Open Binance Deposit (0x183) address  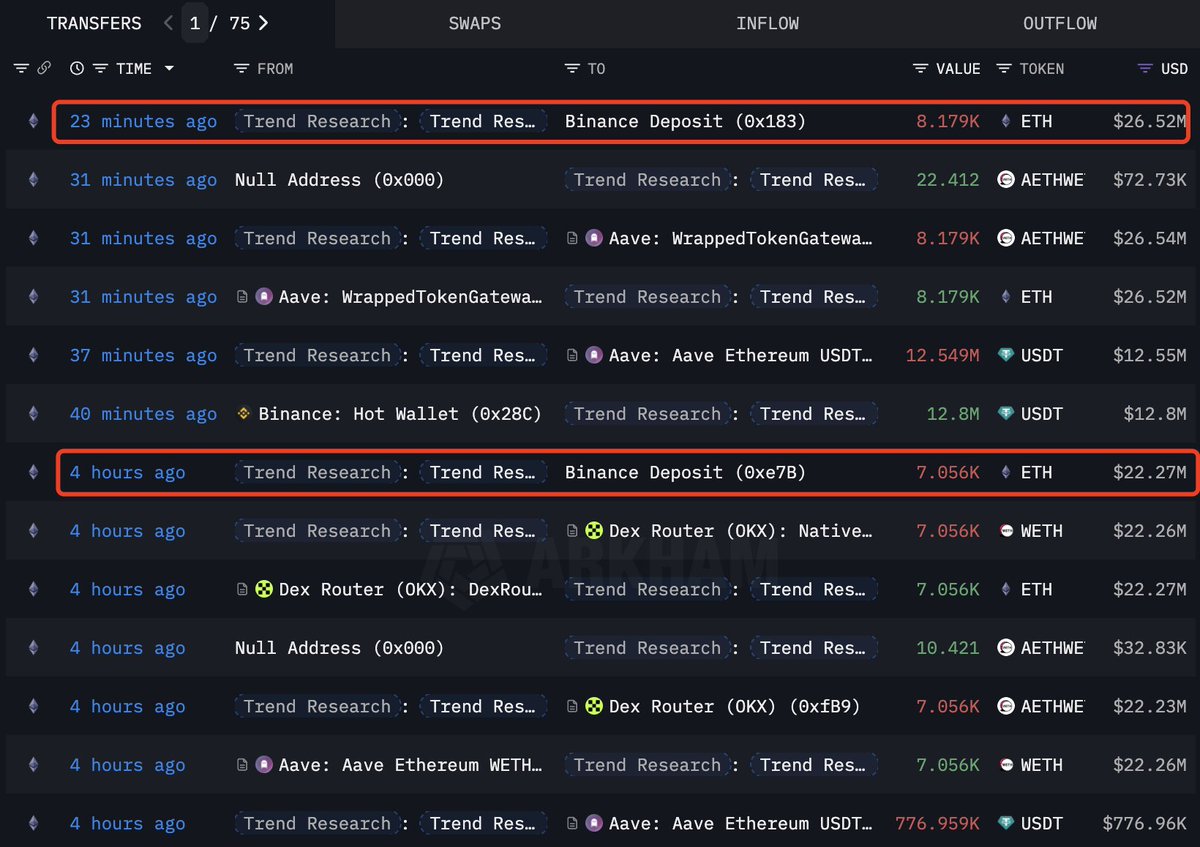point(685,121)
